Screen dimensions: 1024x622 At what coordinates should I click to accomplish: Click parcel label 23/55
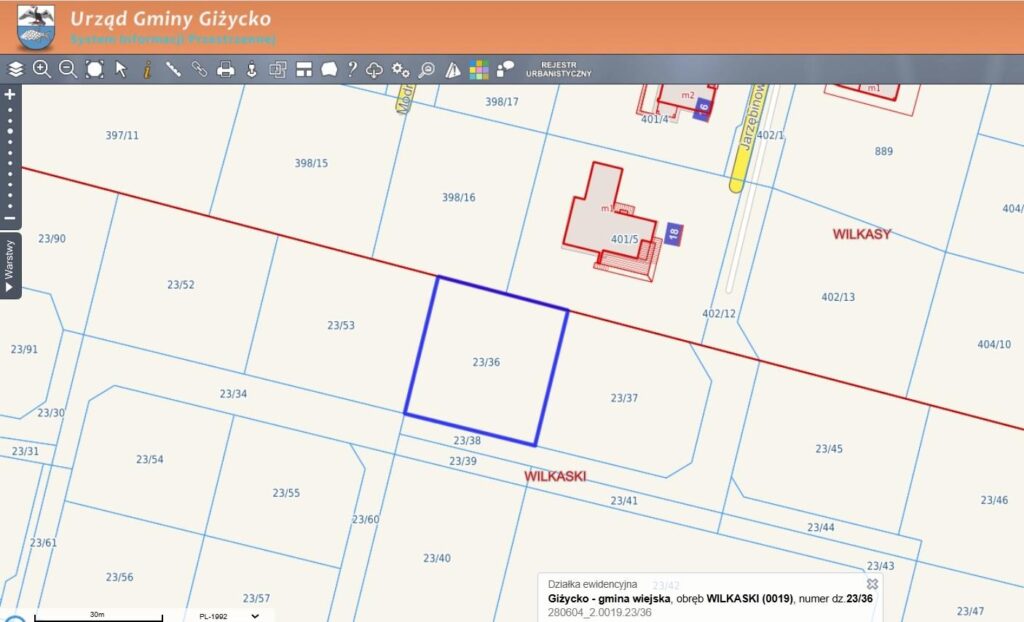[286, 493]
